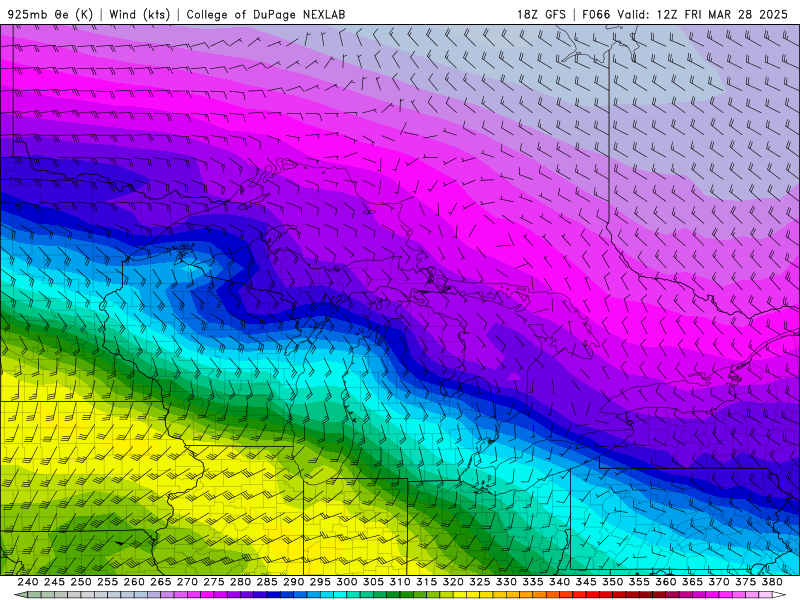Click the 330 value on the color scale
The height and width of the screenshot is (600, 800).
(506, 582)
